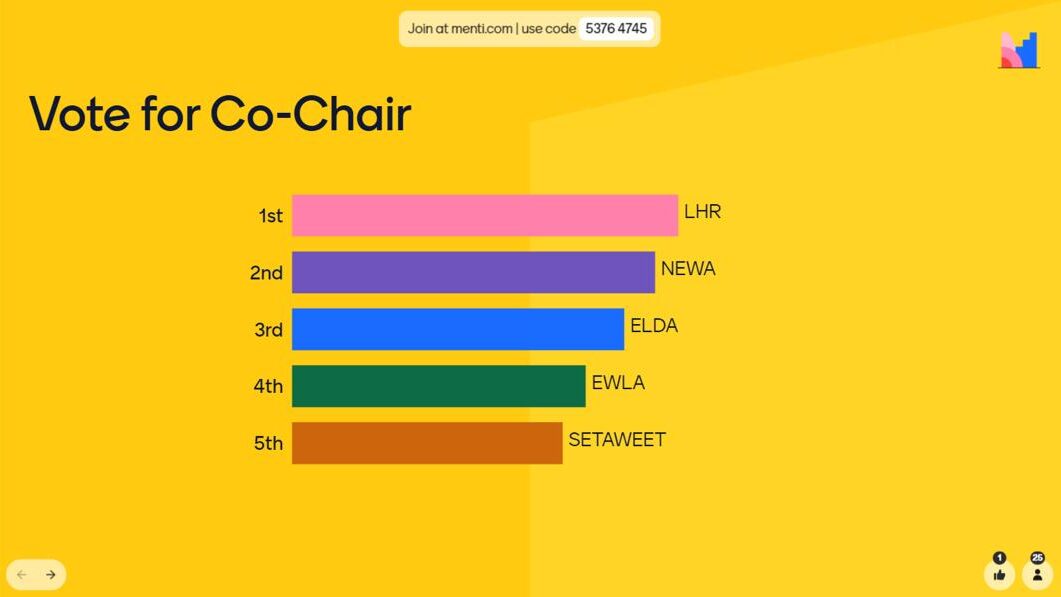Click the Join at menti.com text
The width and height of the screenshot is (1061, 597).
coord(459,28)
